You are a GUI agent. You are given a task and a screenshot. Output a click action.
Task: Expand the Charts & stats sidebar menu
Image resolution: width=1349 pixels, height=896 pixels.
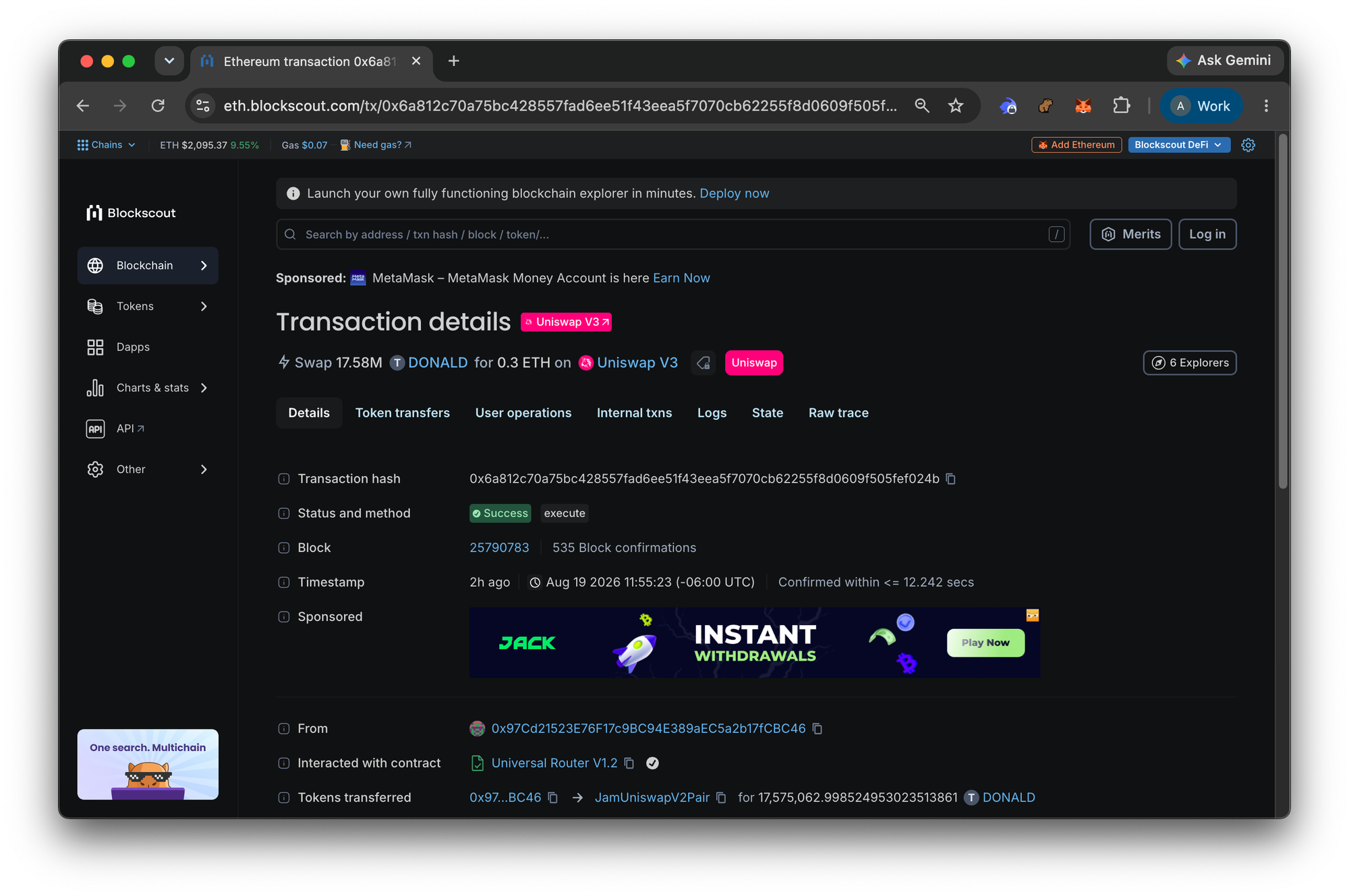click(148, 388)
